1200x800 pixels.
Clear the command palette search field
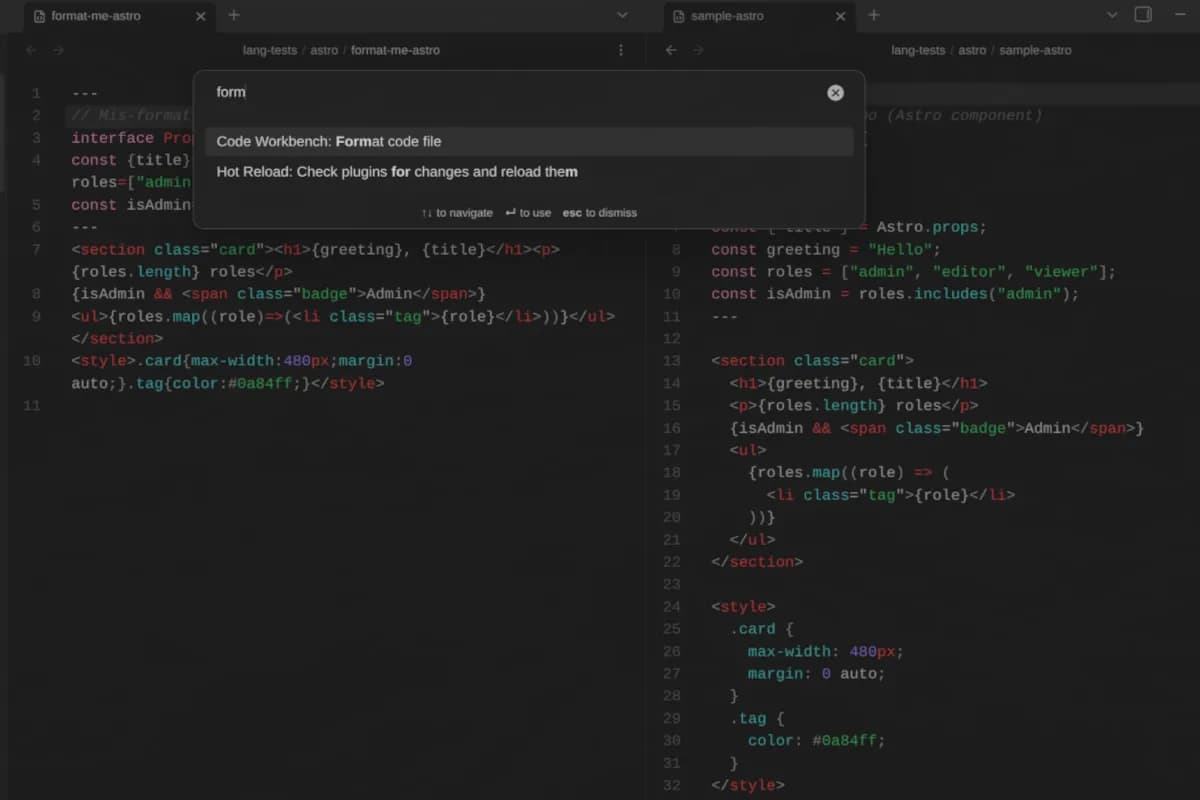point(835,93)
